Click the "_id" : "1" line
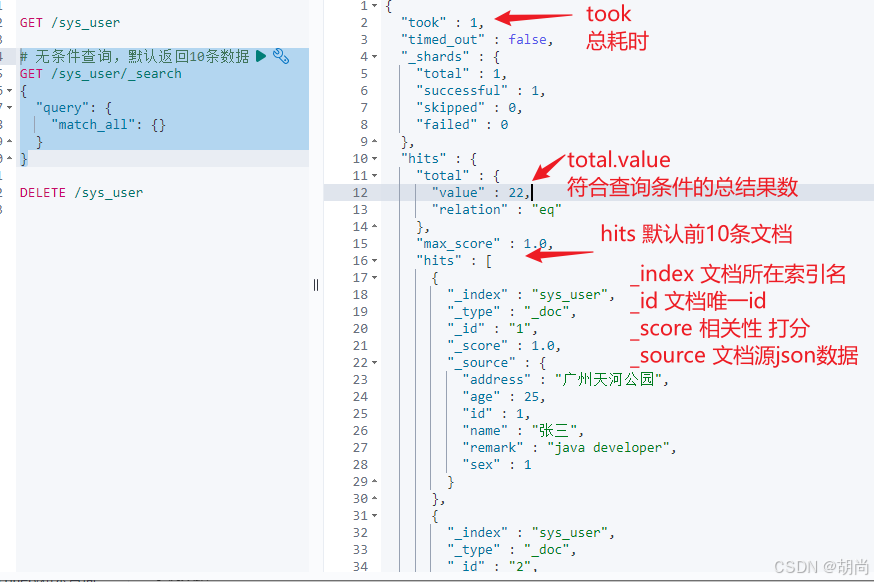Viewport: 874px width, 582px height. click(x=492, y=329)
